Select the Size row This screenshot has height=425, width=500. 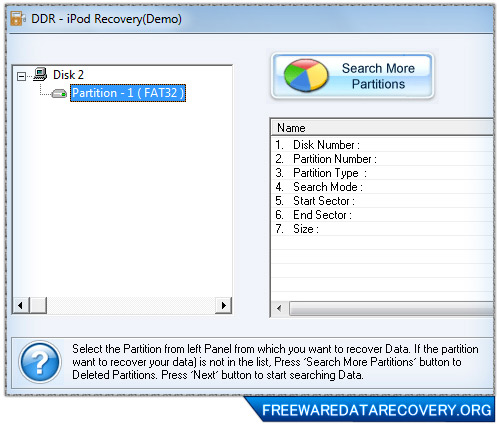pos(382,229)
